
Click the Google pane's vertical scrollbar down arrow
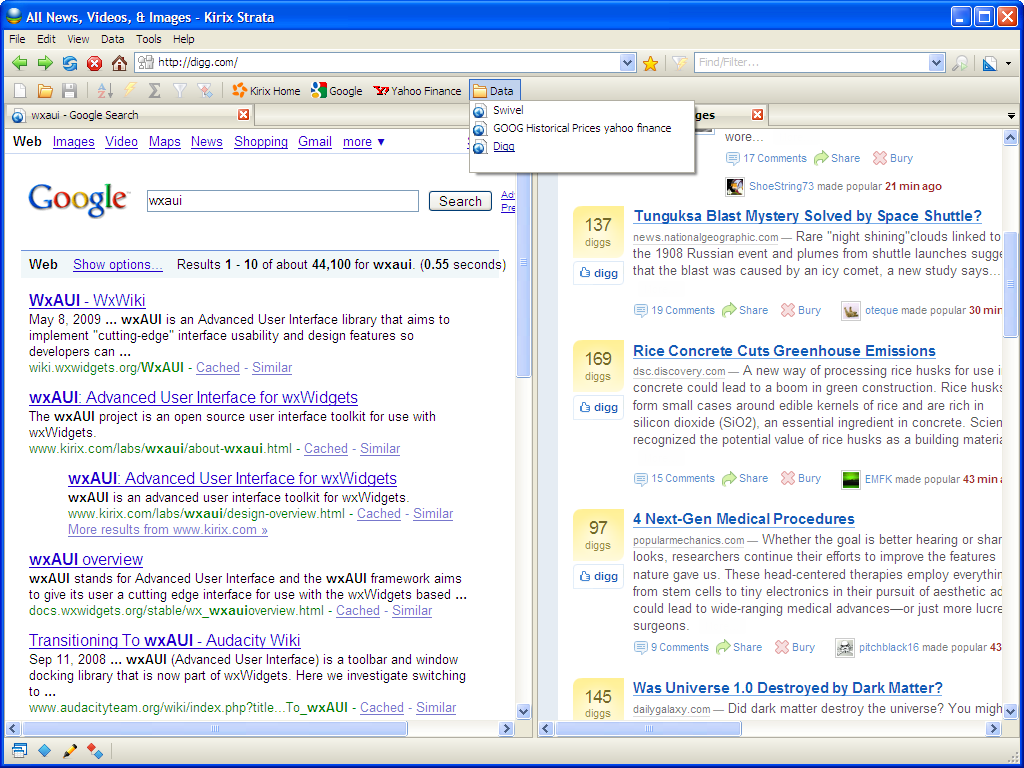[523, 712]
